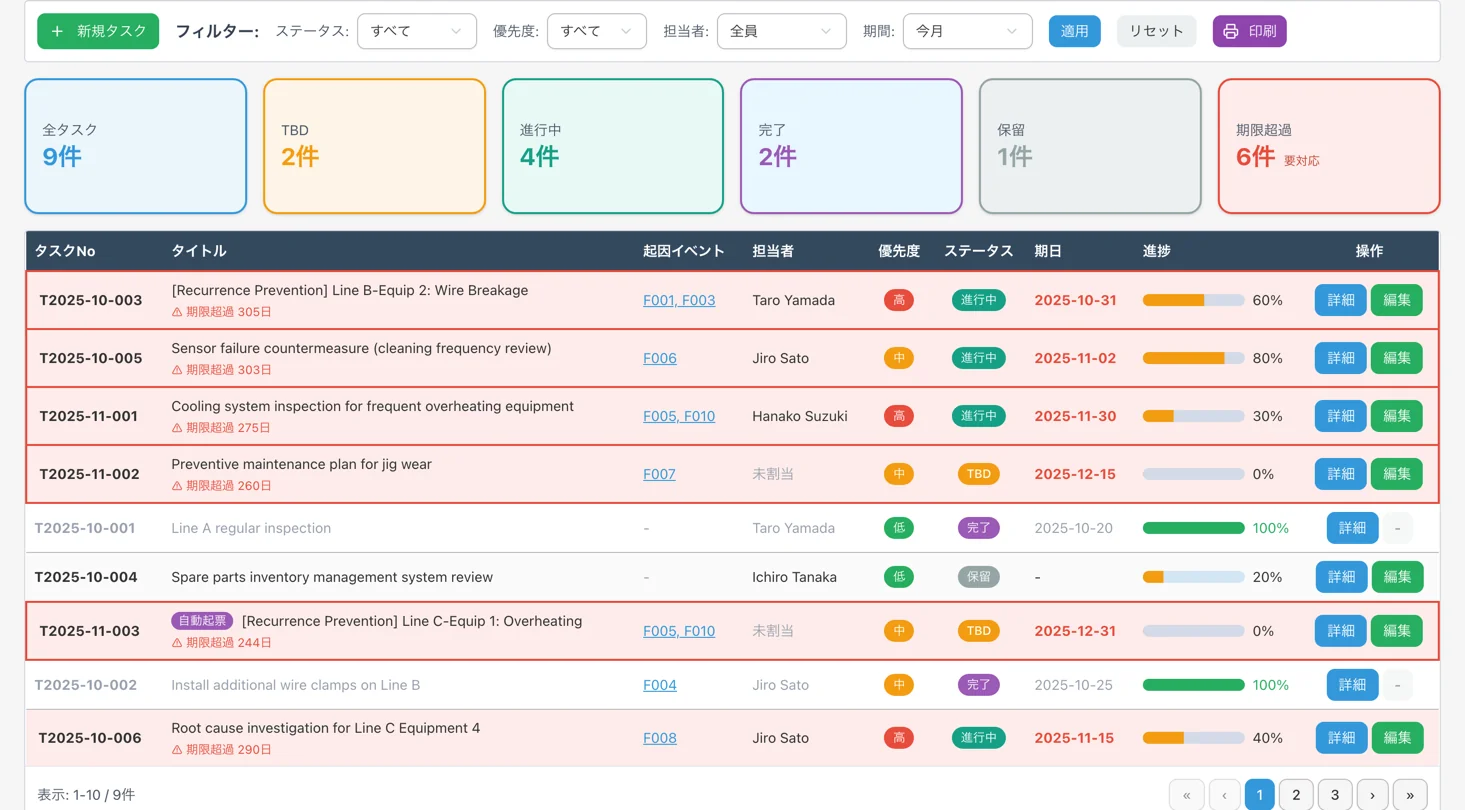Click 編集 for task T2025-11-003

(1396, 631)
